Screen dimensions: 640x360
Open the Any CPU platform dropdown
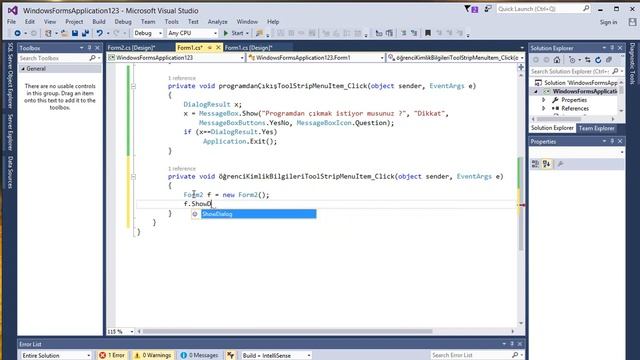(x=192, y=33)
